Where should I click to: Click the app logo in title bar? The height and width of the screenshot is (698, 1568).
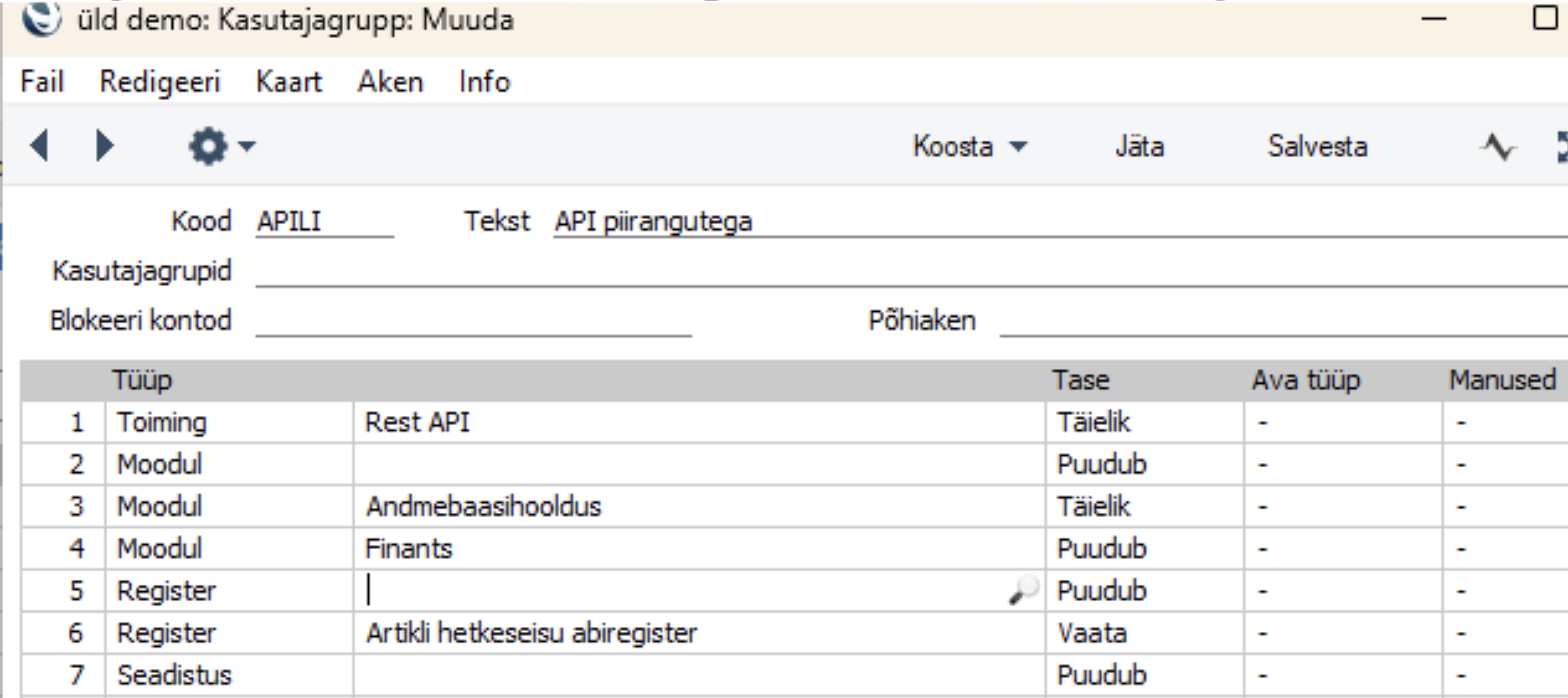[41, 18]
